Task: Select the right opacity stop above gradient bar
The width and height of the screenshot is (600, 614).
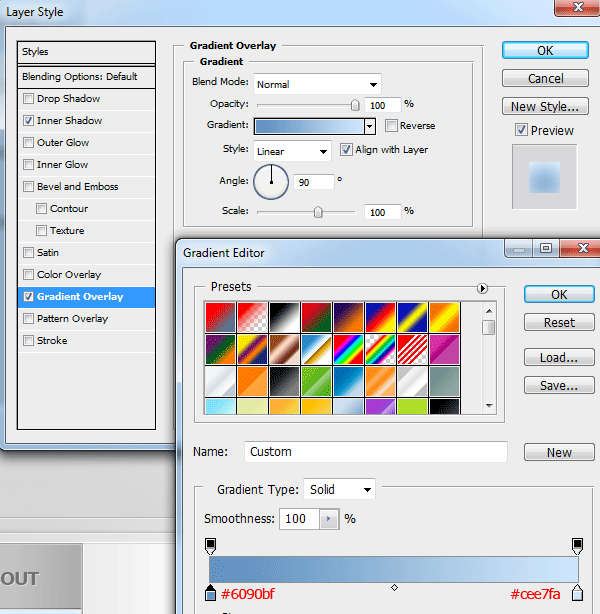Action: coord(577,546)
